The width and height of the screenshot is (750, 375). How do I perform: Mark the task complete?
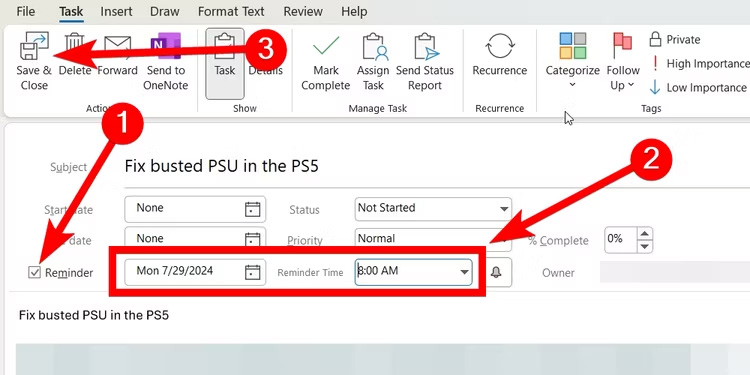coord(326,61)
